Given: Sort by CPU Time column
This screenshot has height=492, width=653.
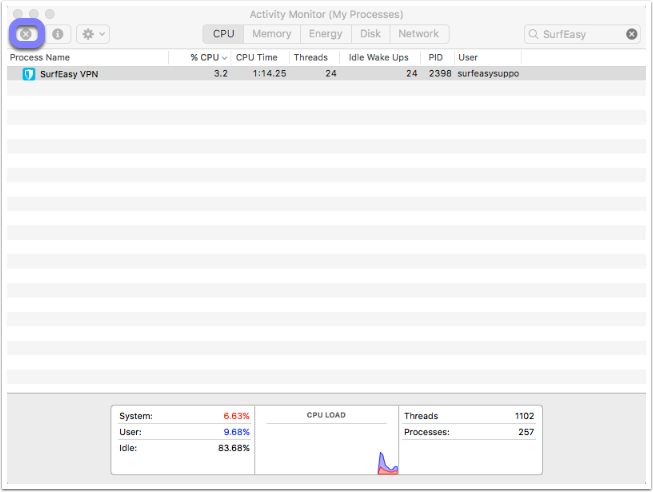Looking at the screenshot, I should (259, 57).
